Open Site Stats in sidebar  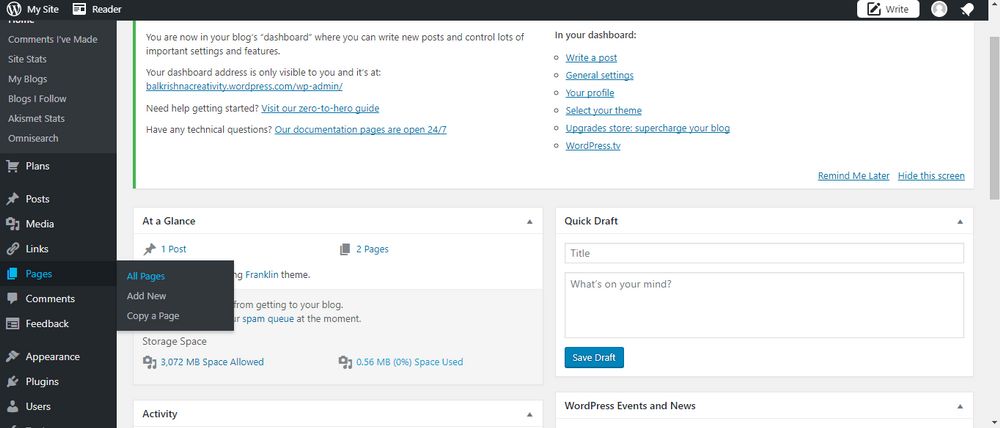click(27, 59)
